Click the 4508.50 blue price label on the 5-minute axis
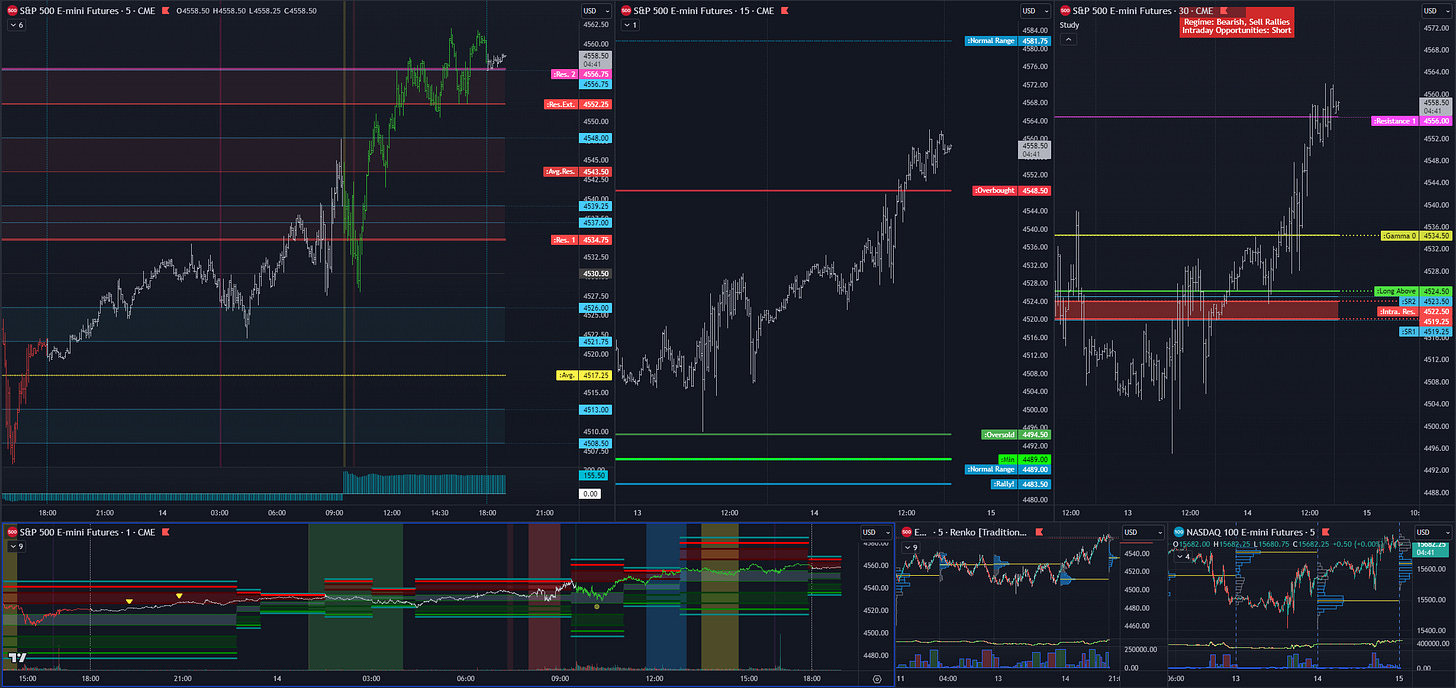 [x=596, y=443]
